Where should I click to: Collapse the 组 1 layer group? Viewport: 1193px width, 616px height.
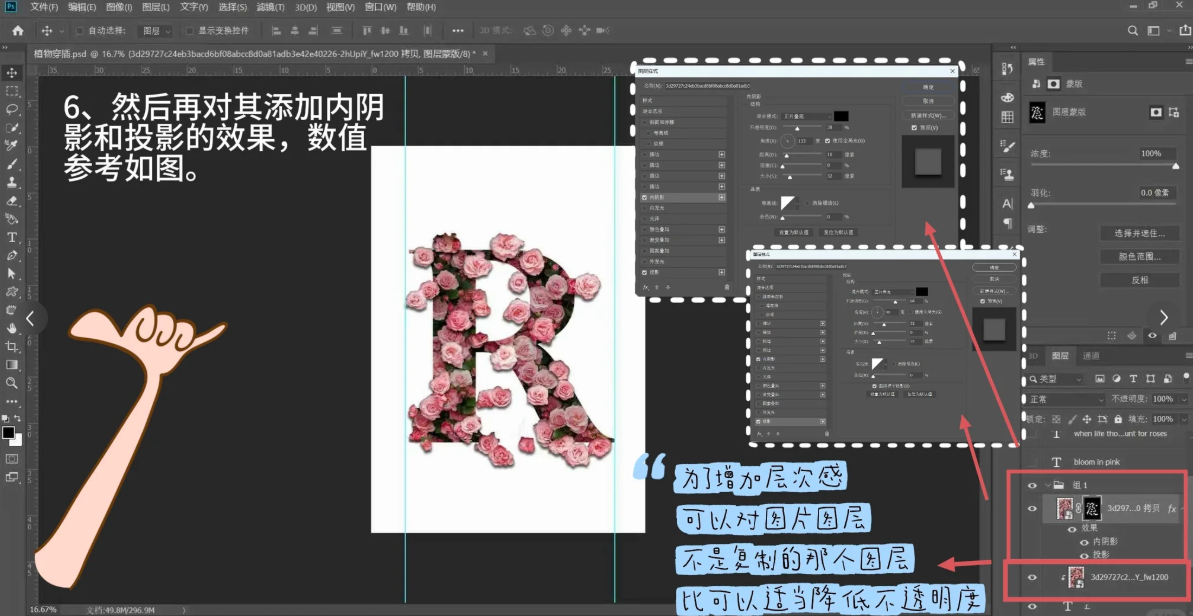[1047, 485]
